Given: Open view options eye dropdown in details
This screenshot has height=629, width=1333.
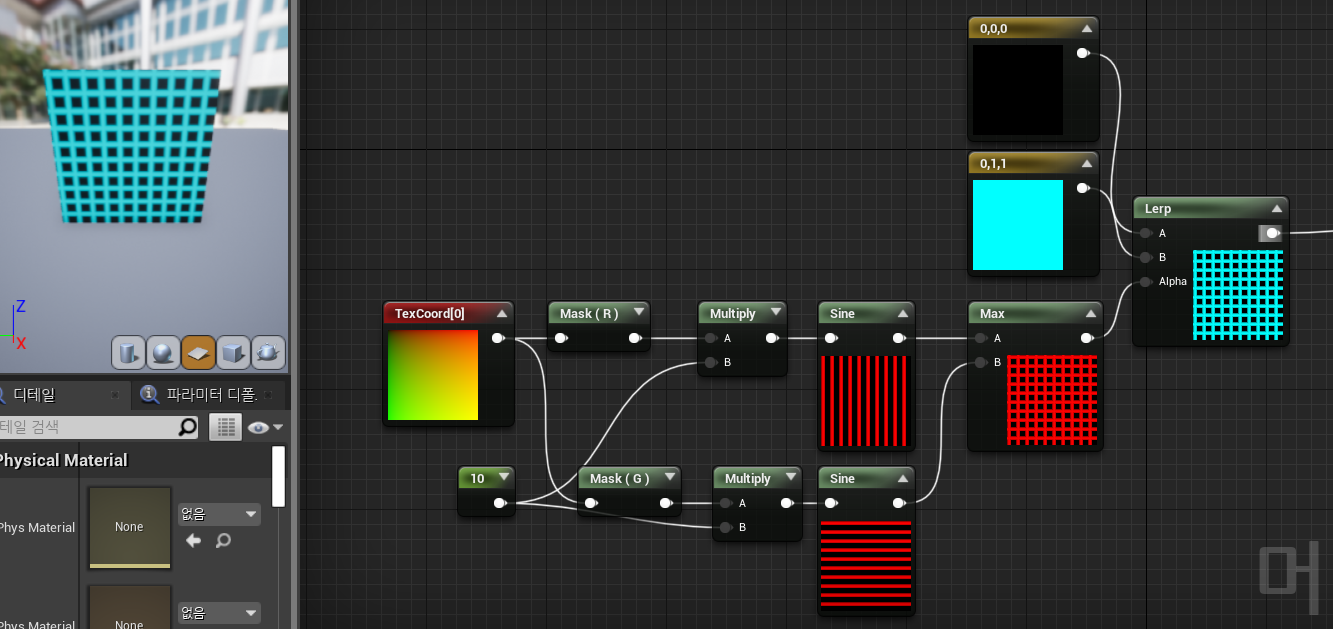Looking at the screenshot, I should tap(265, 427).
